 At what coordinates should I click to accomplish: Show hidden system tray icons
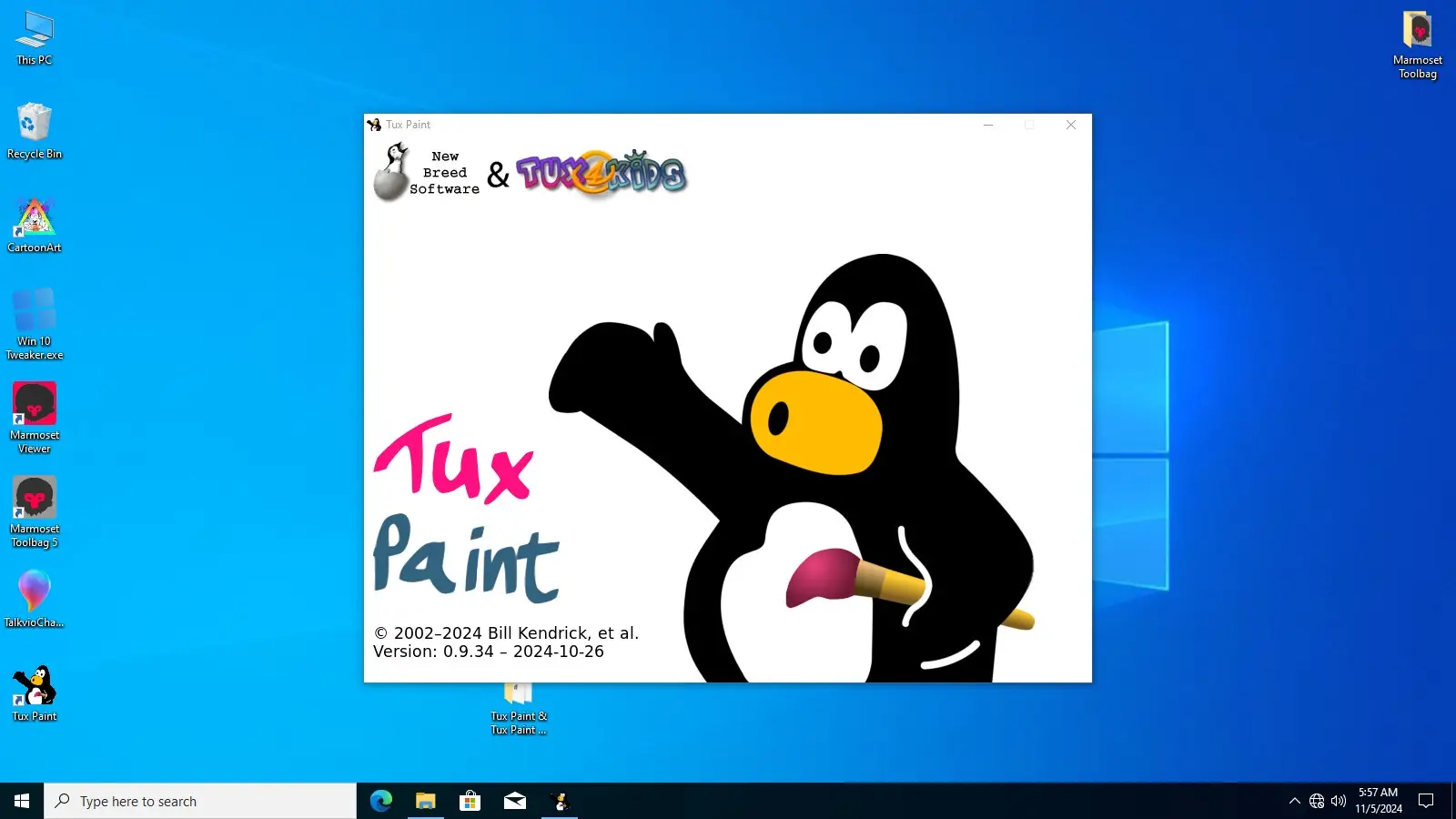tap(1295, 801)
